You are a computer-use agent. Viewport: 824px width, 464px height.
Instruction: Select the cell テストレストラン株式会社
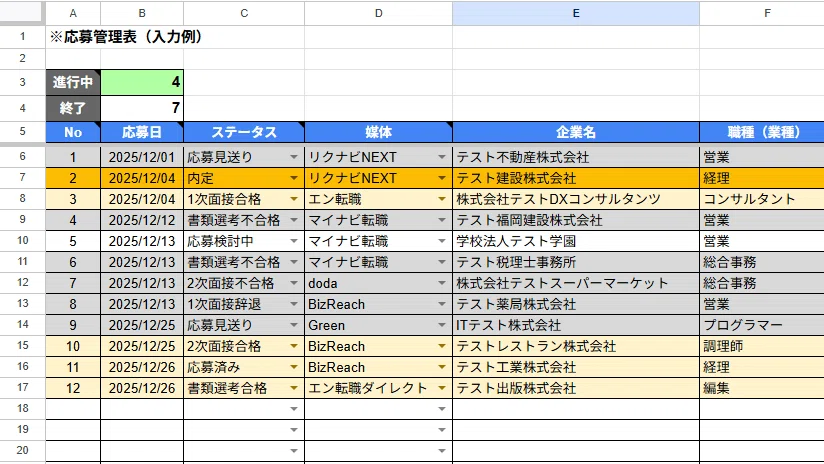click(576, 346)
